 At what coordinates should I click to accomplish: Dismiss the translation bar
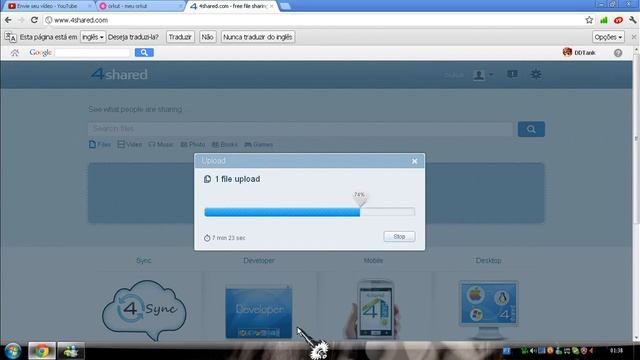pyautogui.click(x=634, y=37)
